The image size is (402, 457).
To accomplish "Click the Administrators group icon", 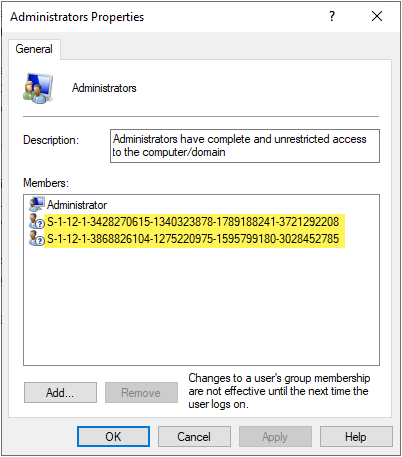I will pos(38,88).
